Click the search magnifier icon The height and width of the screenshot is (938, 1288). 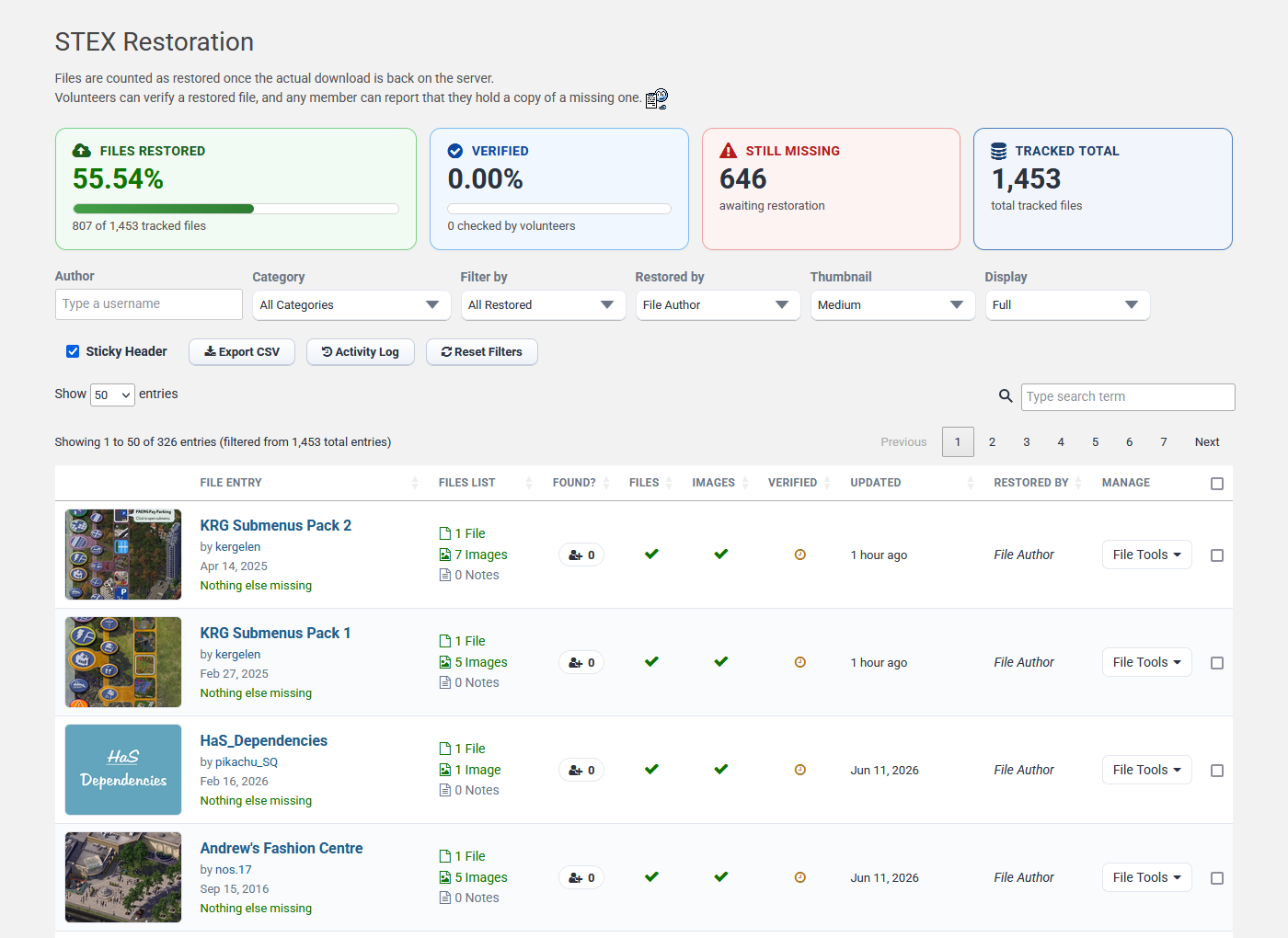point(1006,396)
